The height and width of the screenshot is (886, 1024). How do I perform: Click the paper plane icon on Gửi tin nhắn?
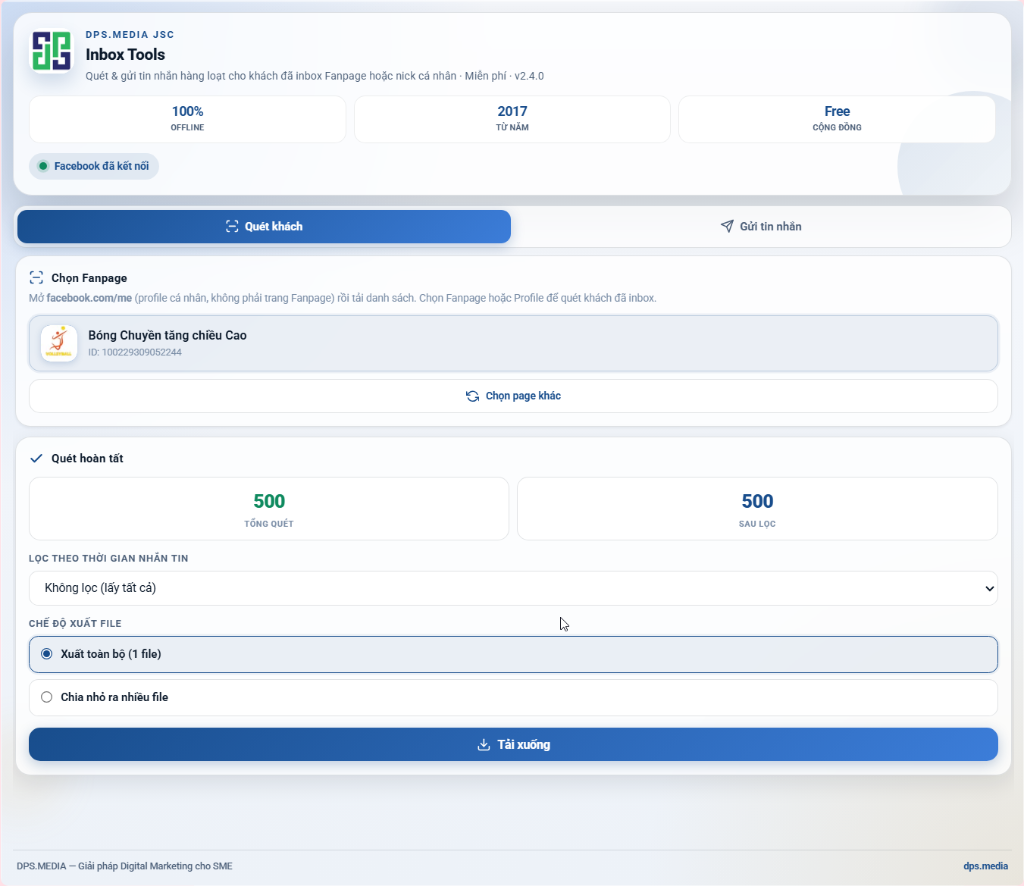pyautogui.click(x=727, y=226)
